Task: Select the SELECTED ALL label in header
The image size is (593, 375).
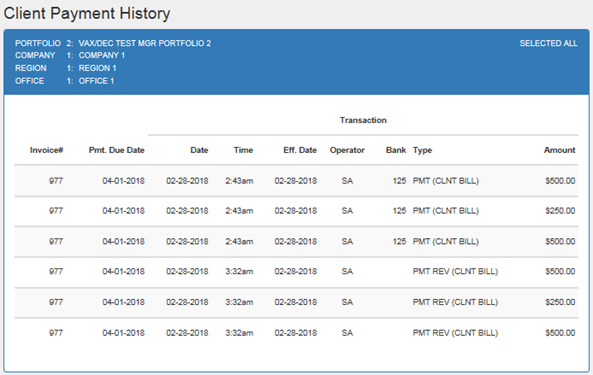Action: 548,43
